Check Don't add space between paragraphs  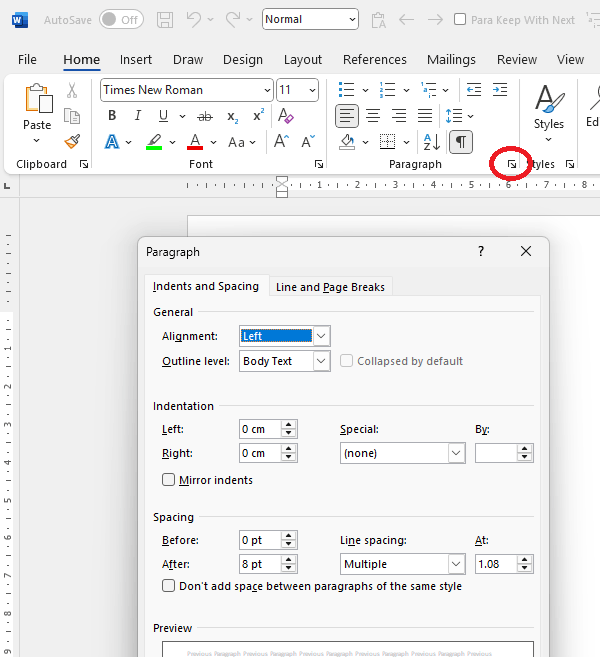click(168, 586)
